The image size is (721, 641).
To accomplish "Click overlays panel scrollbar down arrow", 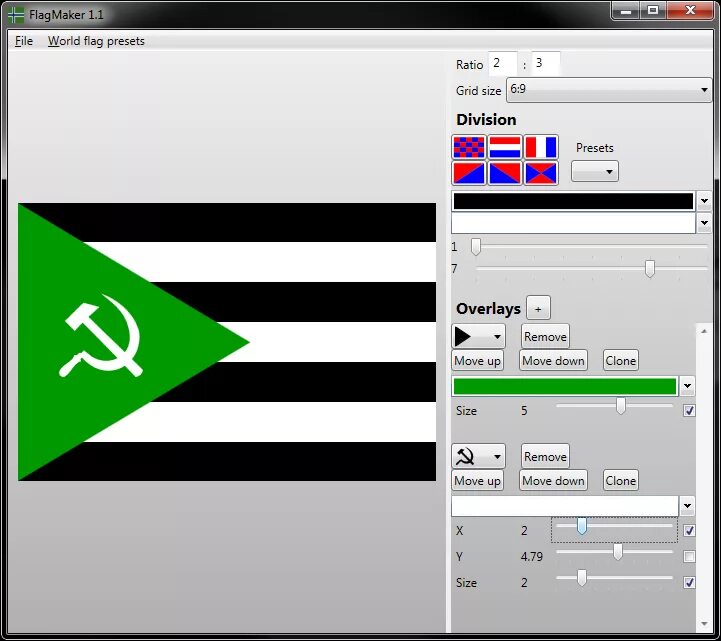I will click(704, 624).
